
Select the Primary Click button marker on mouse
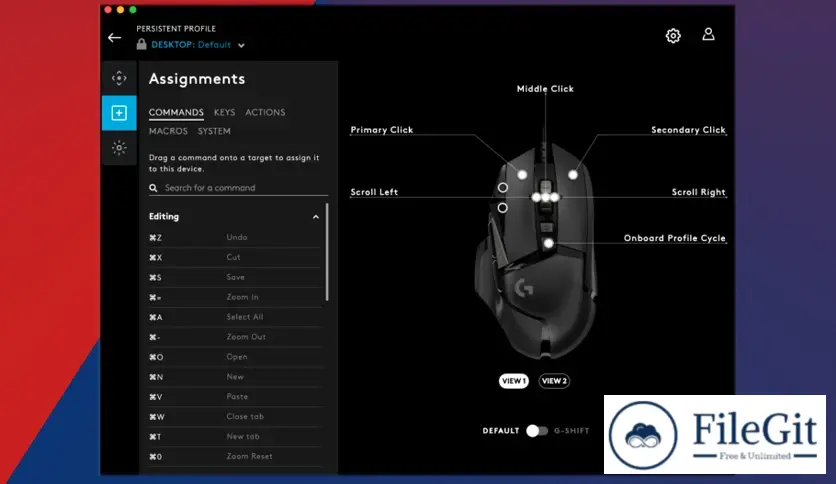(522, 175)
